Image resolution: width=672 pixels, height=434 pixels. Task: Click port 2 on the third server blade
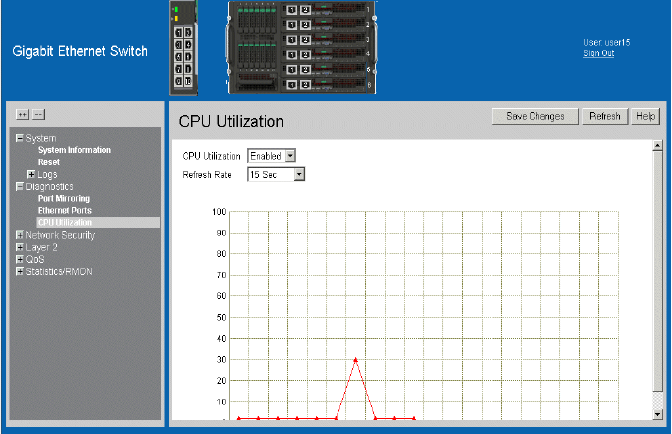pos(306,39)
